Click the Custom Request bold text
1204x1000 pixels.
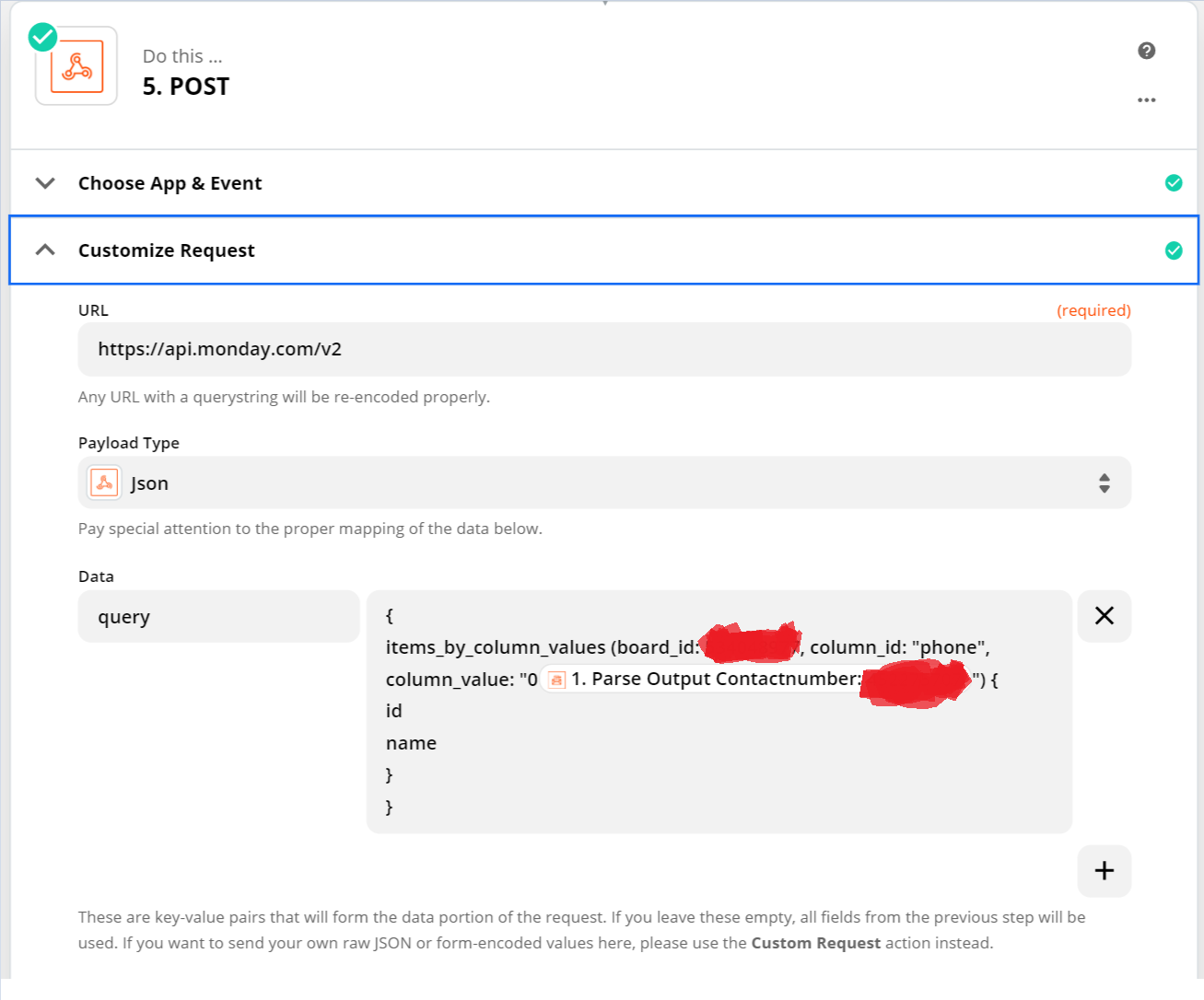(816, 943)
